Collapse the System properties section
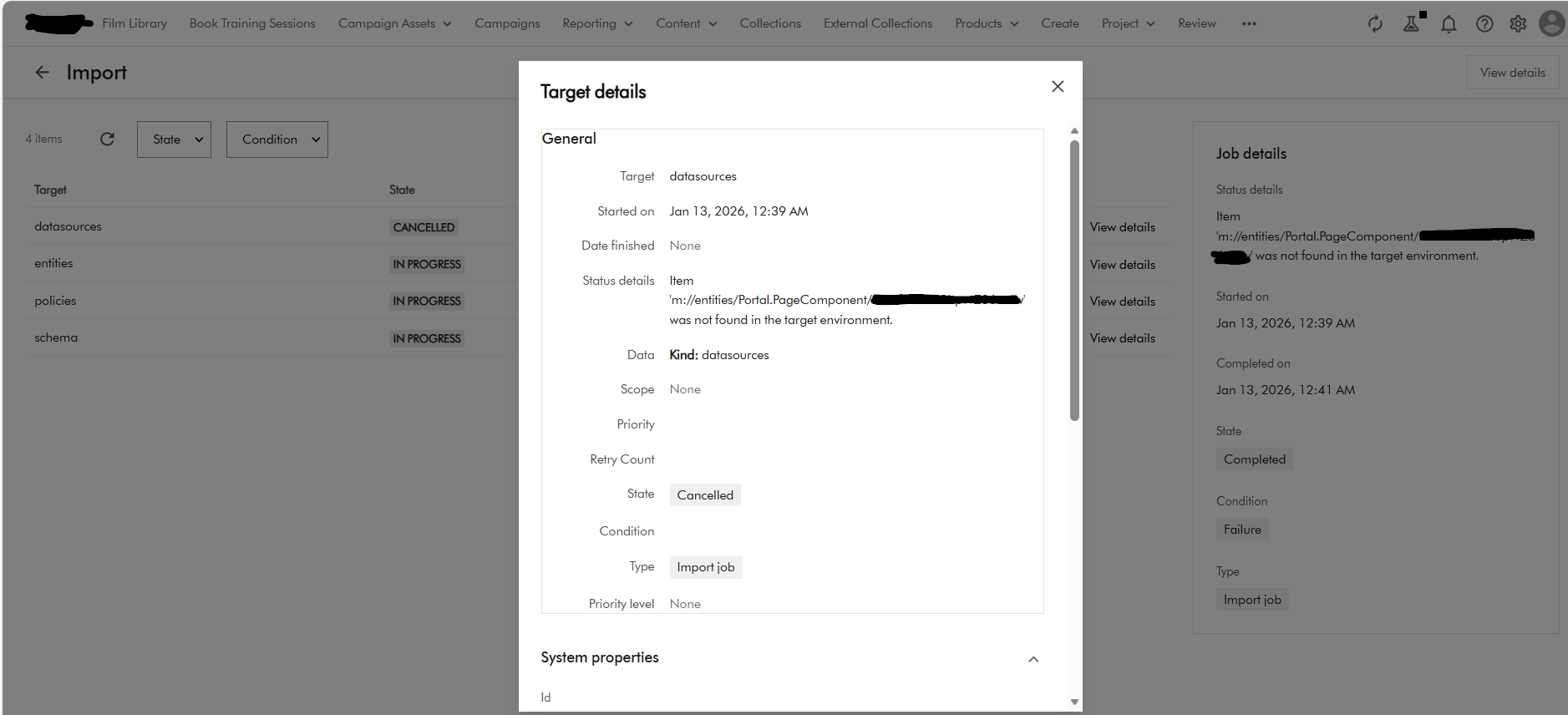The height and width of the screenshot is (715, 1568). (1033, 659)
